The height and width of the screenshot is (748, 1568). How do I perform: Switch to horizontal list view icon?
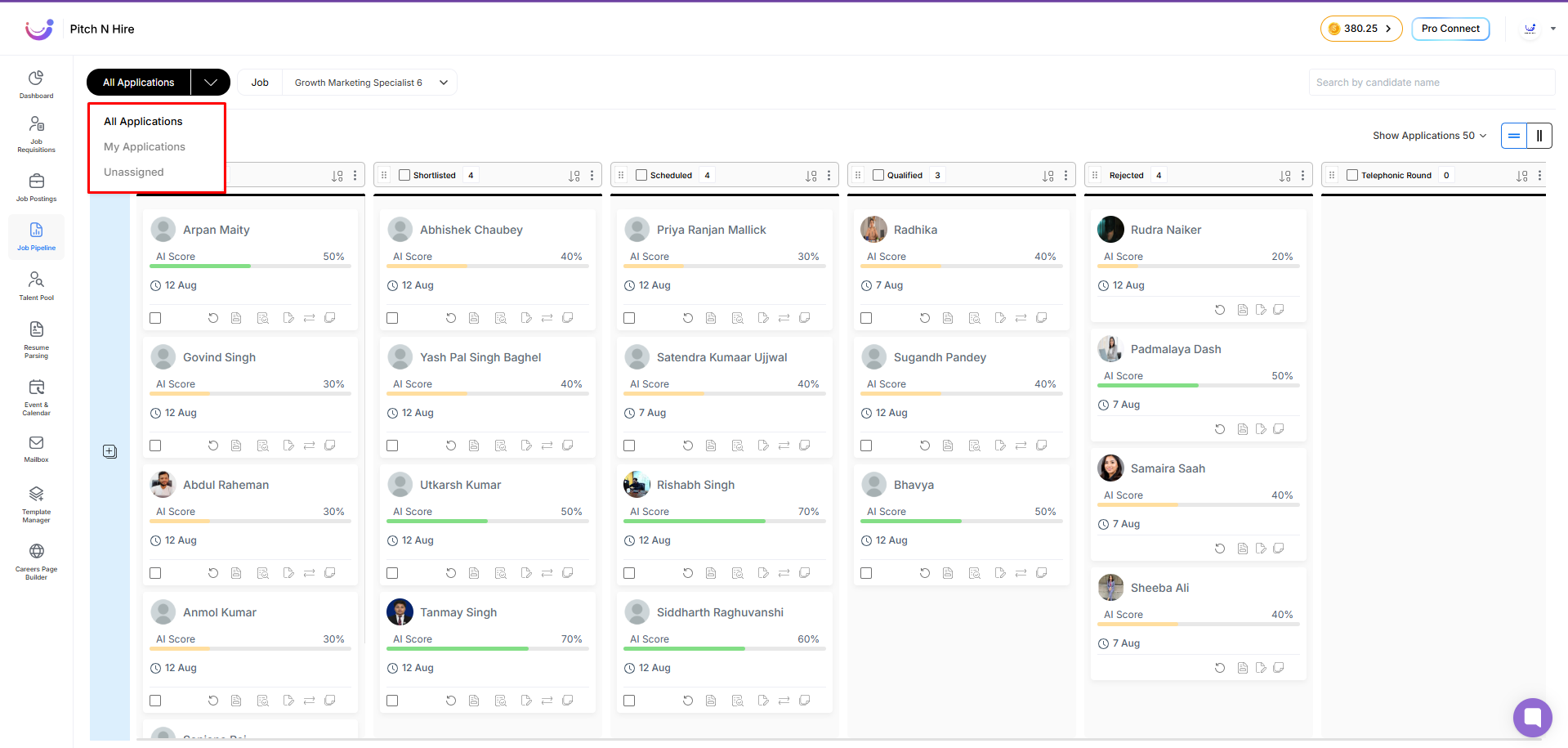point(1514,136)
